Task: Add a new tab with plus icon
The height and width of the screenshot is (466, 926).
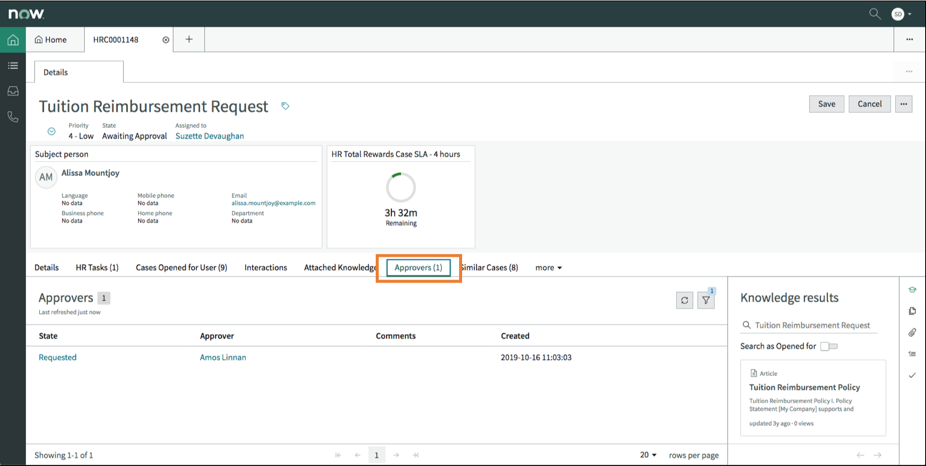Action: click(x=189, y=40)
